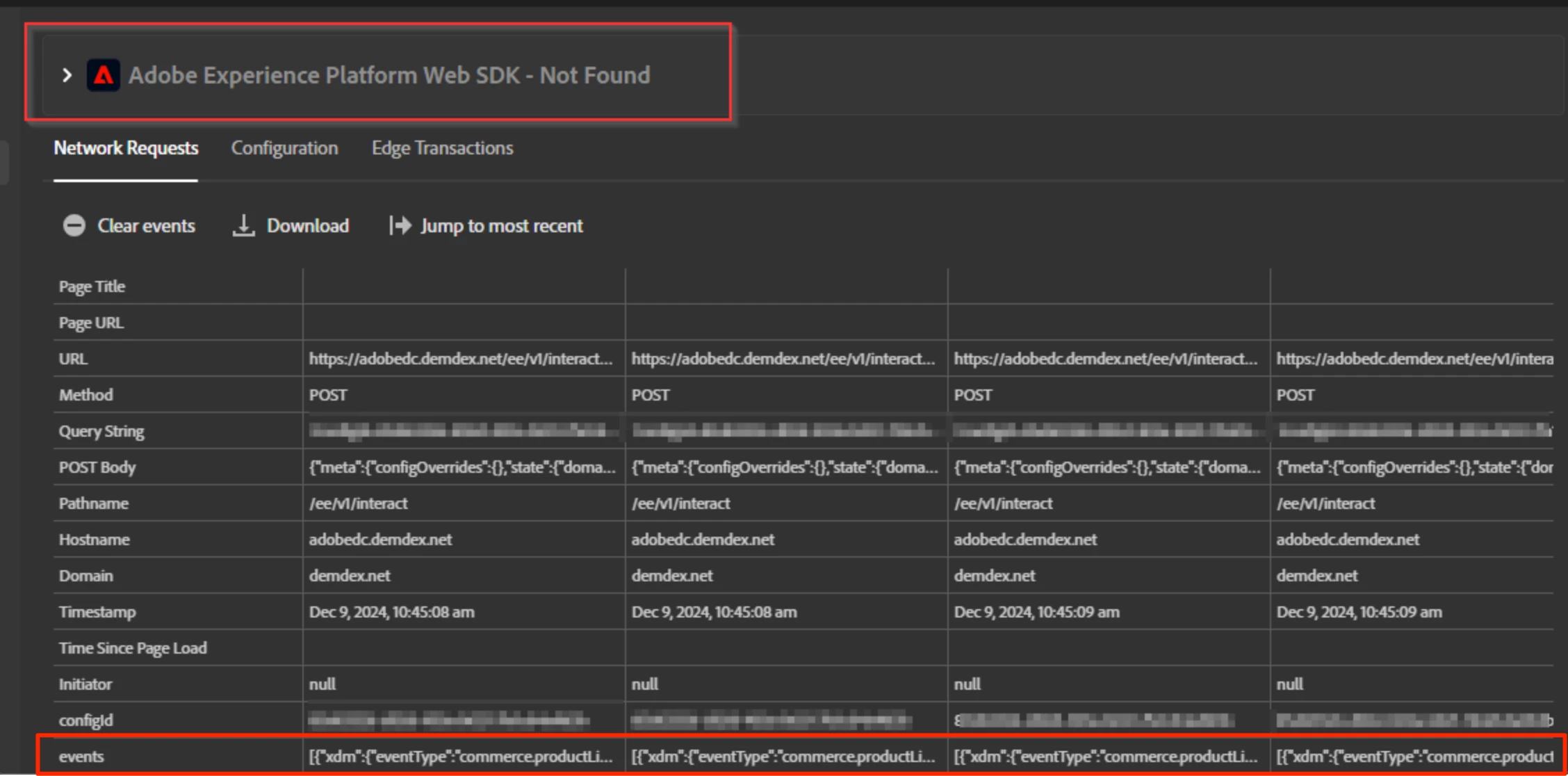Click the Download arrow icon
The image size is (1568, 776).
pyautogui.click(x=243, y=226)
